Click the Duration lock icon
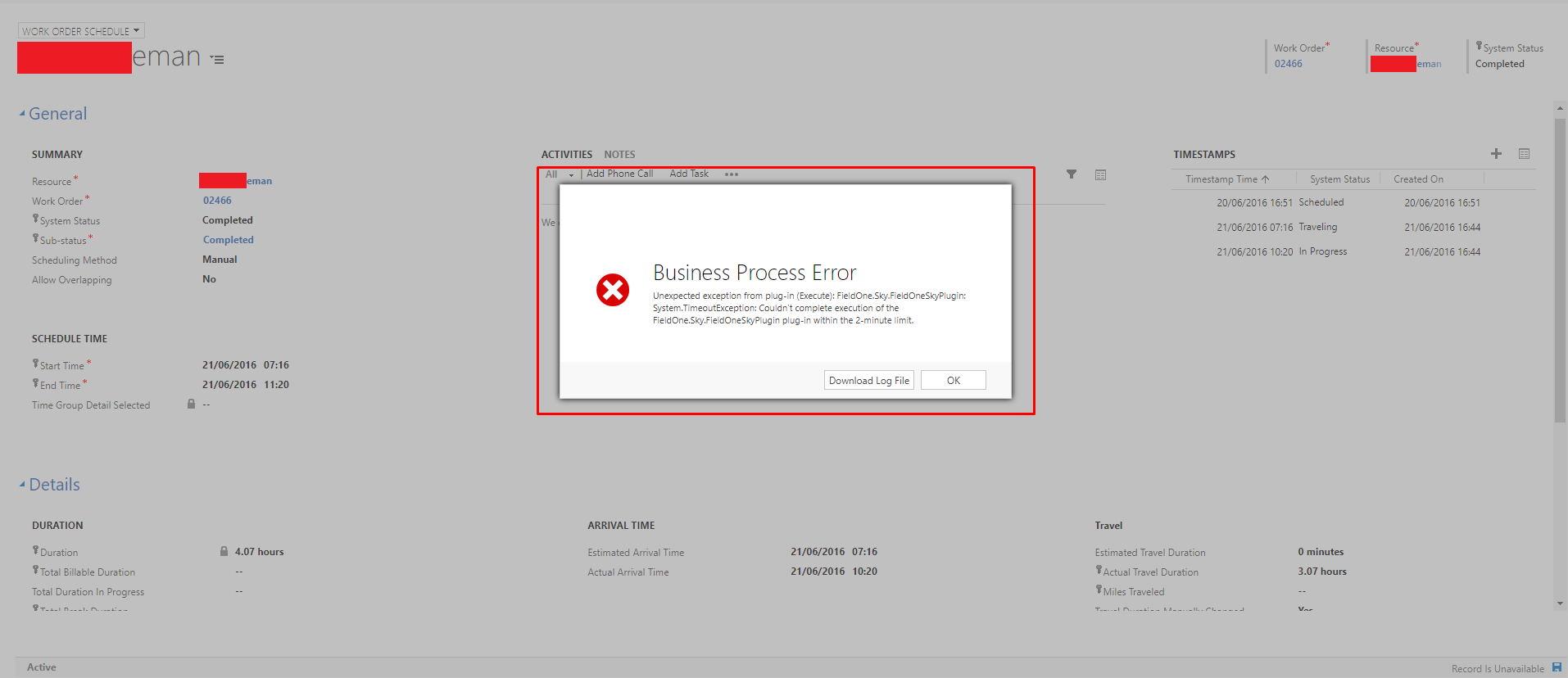The width and height of the screenshot is (1568, 678). (224, 551)
